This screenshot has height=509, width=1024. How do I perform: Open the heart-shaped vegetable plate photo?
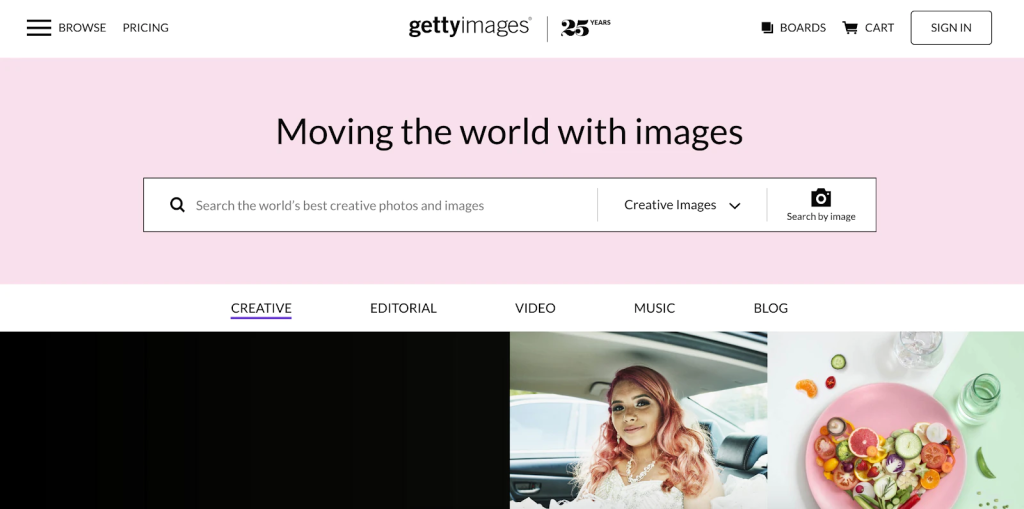pos(896,420)
